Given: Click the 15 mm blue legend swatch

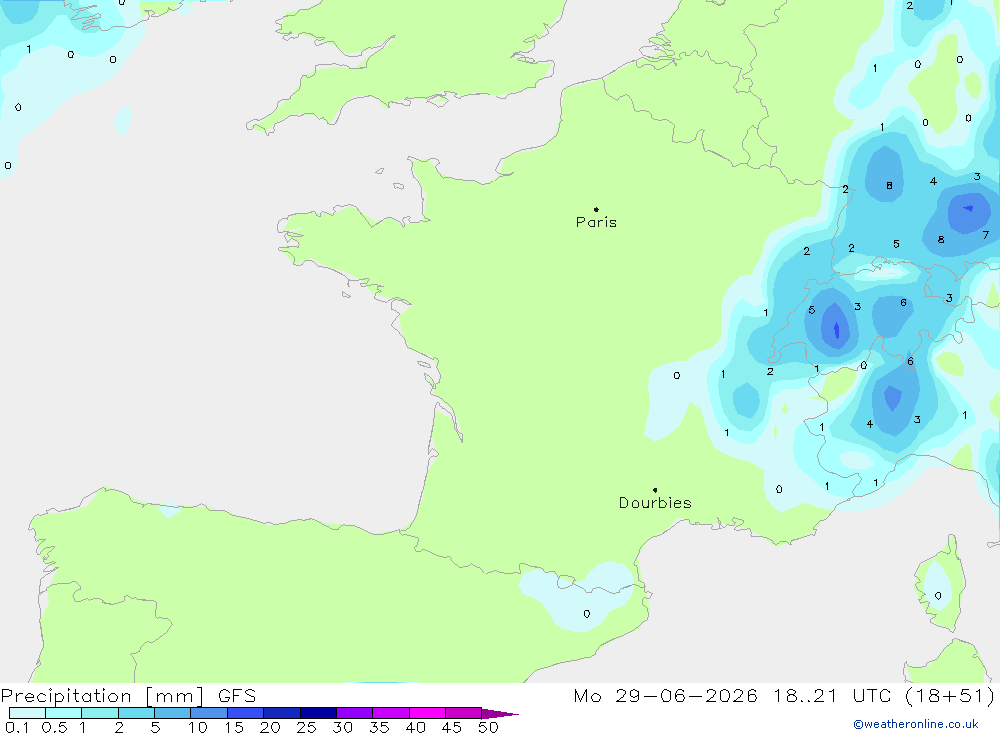Looking at the screenshot, I should click(246, 713).
